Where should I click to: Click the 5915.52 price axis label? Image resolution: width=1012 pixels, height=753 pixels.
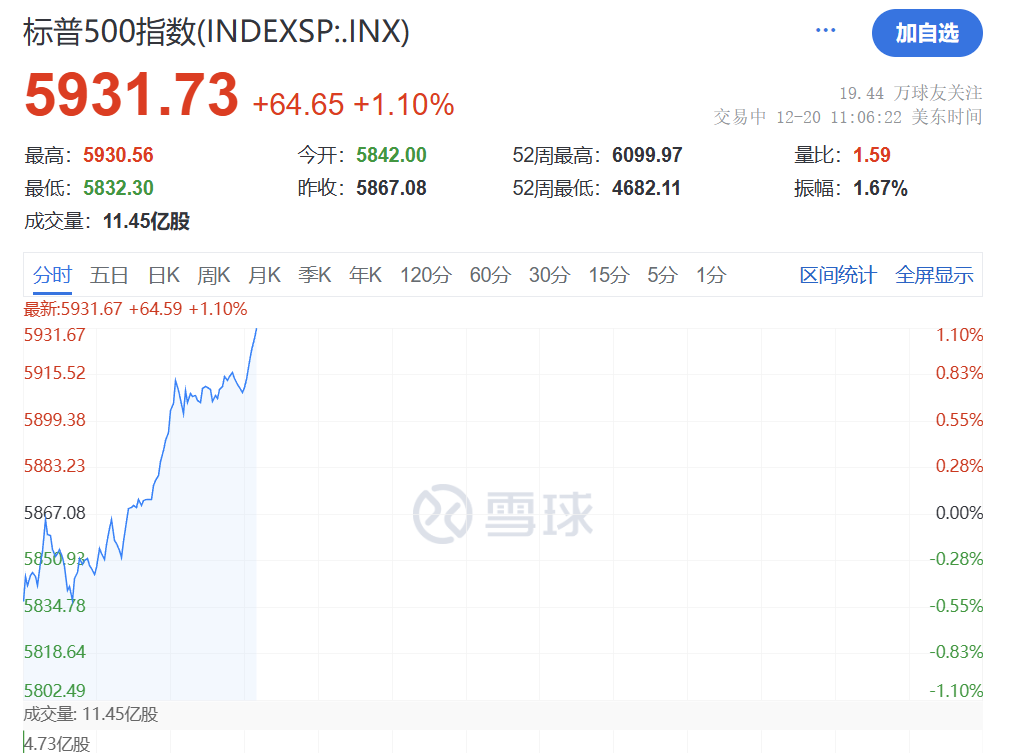(x=54, y=373)
